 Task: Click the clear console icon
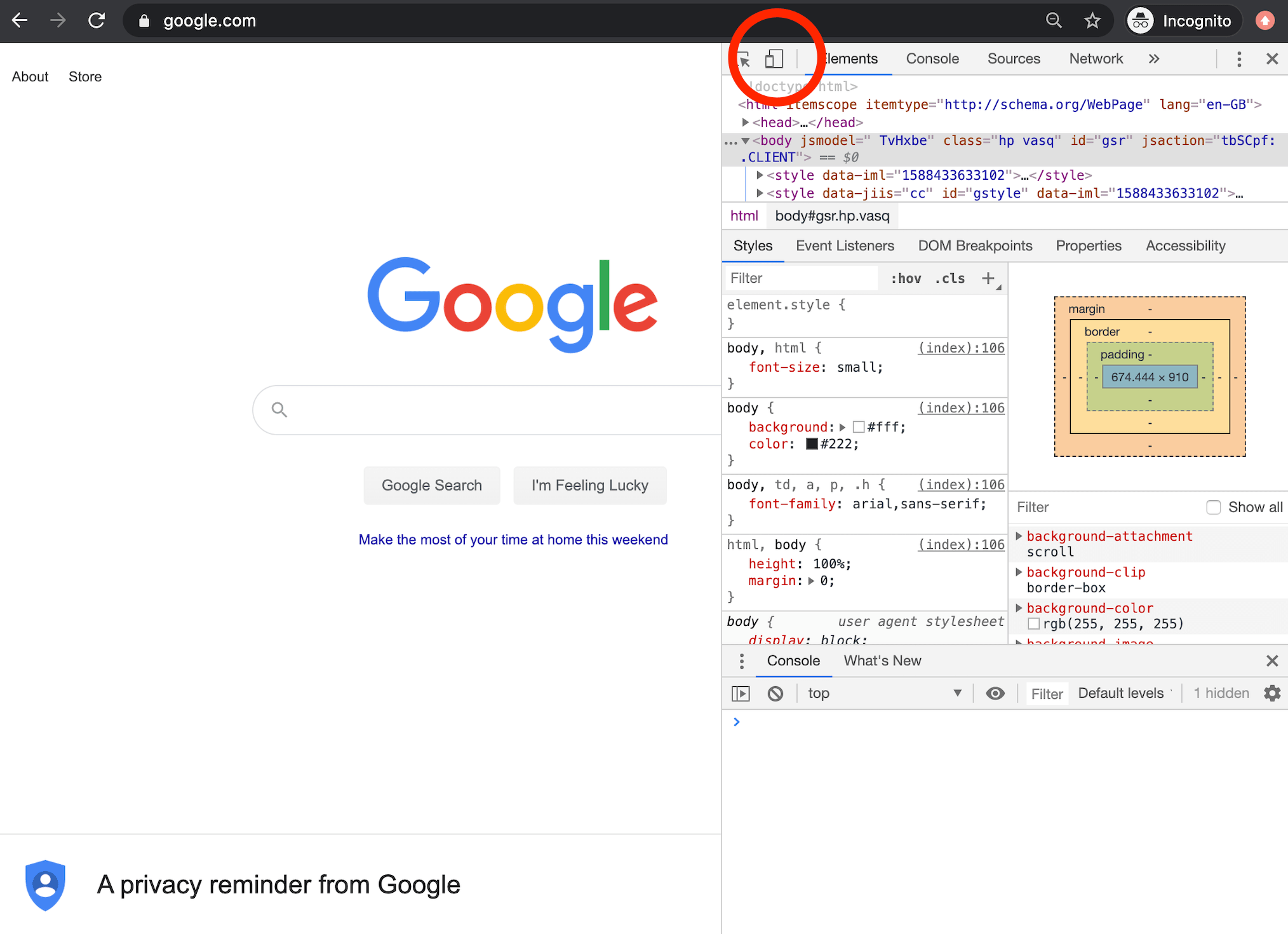point(775,693)
